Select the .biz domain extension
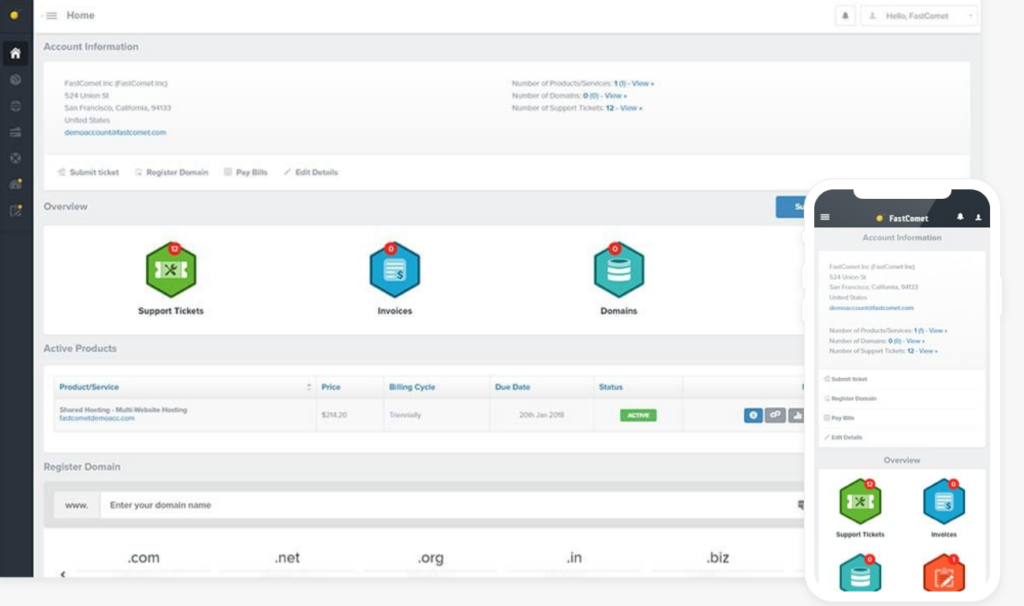The height and width of the screenshot is (606, 1024). tap(718, 558)
